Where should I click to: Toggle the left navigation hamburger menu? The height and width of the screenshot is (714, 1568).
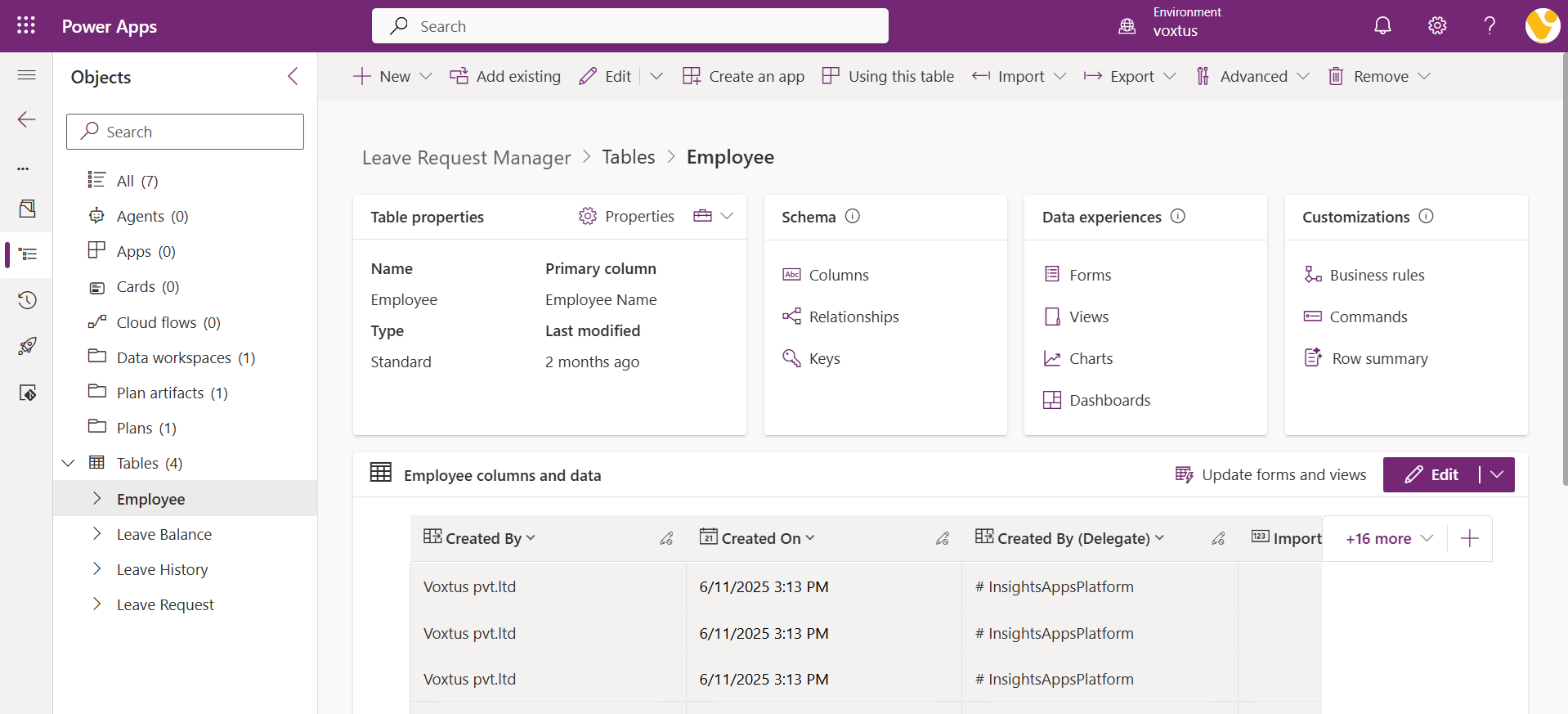pos(27,75)
